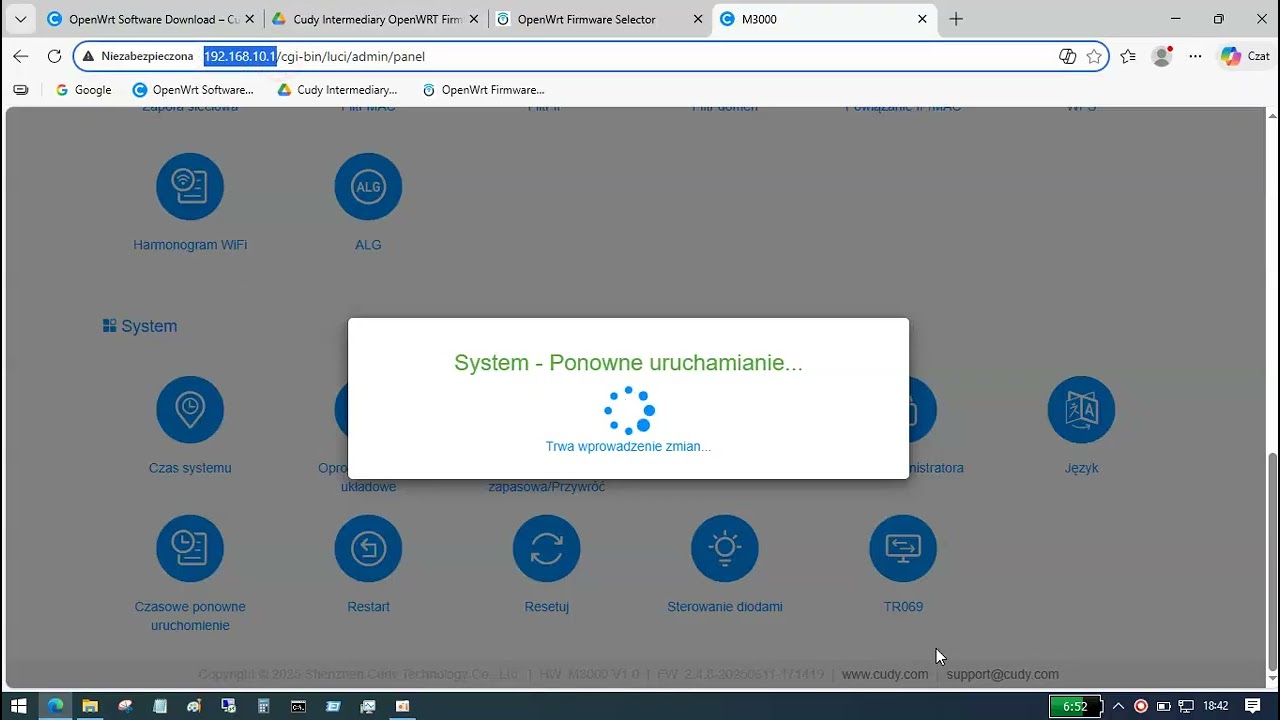Screen dimensions: 1280x720
Task: Open File Explorer in taskbar
Action: point(90,706)
